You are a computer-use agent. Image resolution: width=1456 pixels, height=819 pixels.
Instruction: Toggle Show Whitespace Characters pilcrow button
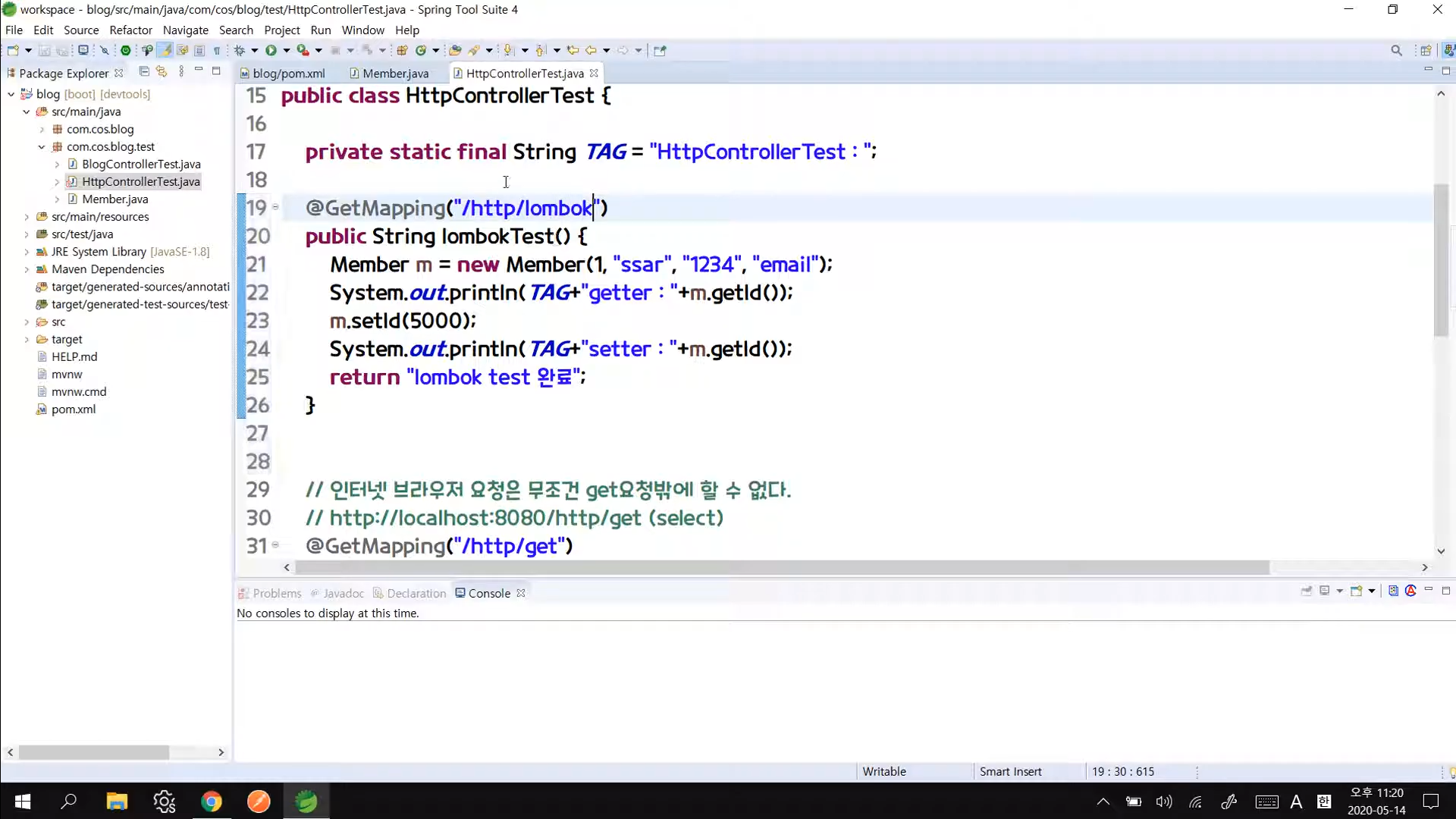pos(217,50)
